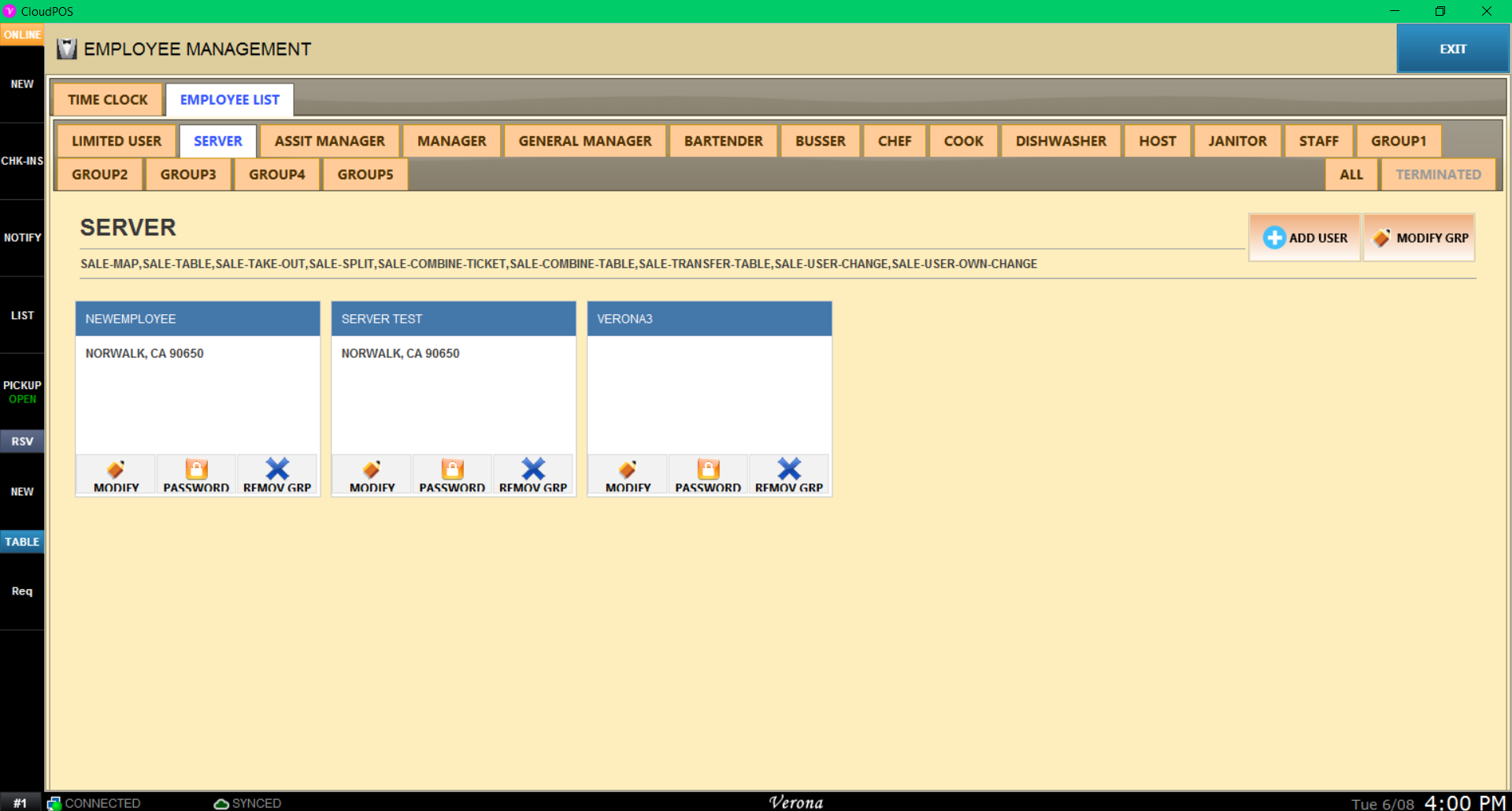Remove NEWEMPLOYEE from group
1512x811 pixels.
point(277,474)
